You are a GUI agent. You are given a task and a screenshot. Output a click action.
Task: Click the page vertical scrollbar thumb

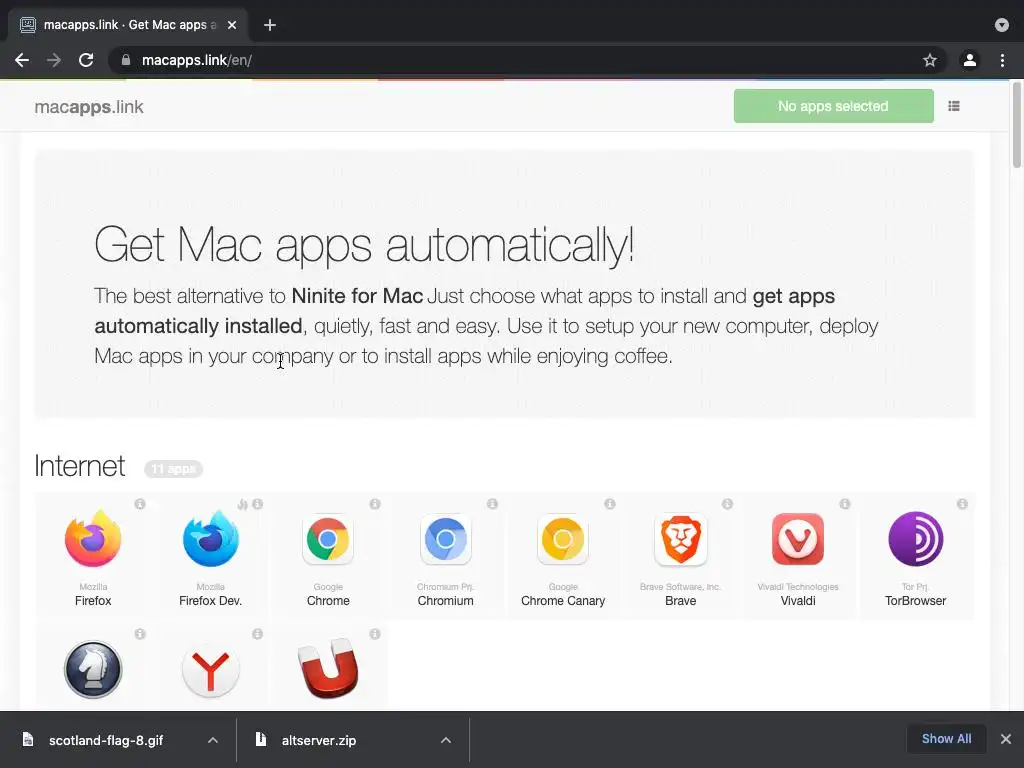(1017, 124)
